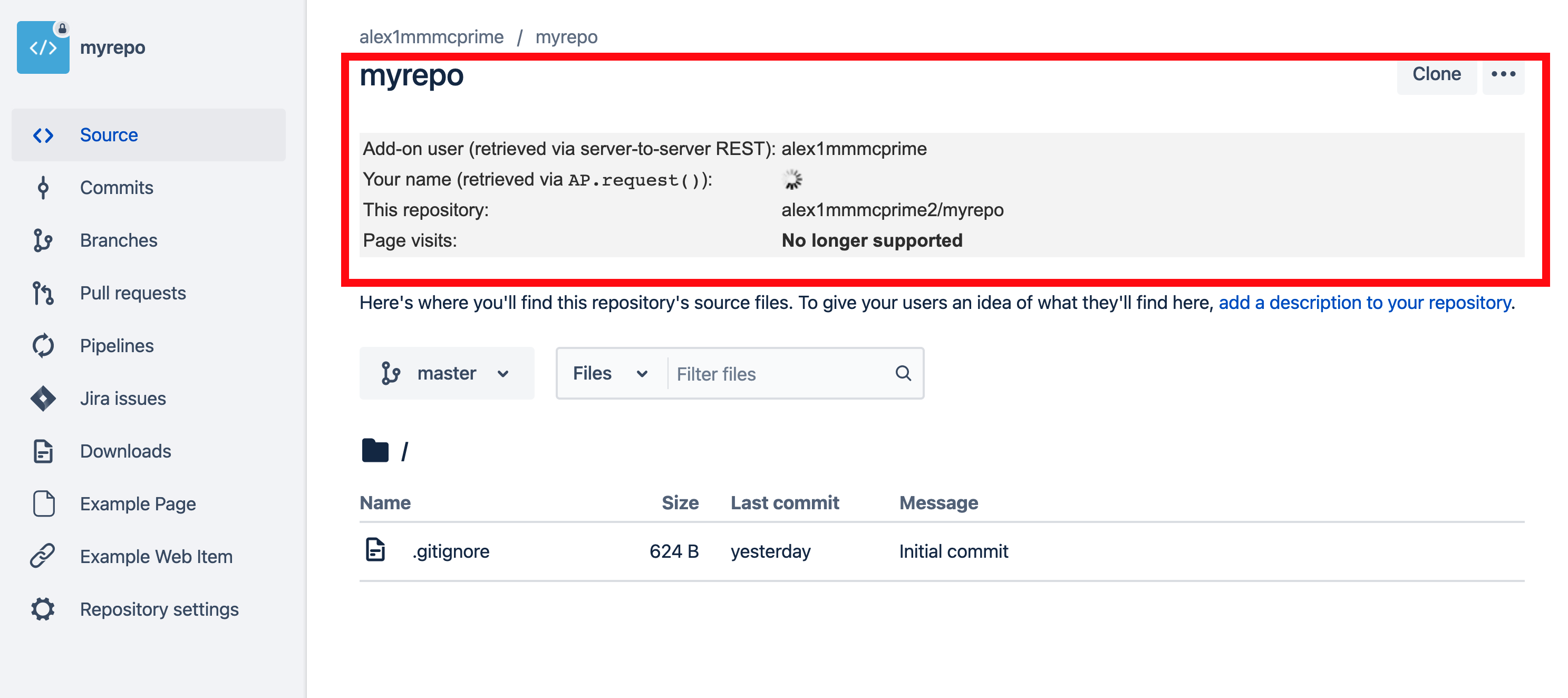Click alex1mmmcprime breadcrumb link
This screenshot has width=1568, height=698.
[432, 37]
